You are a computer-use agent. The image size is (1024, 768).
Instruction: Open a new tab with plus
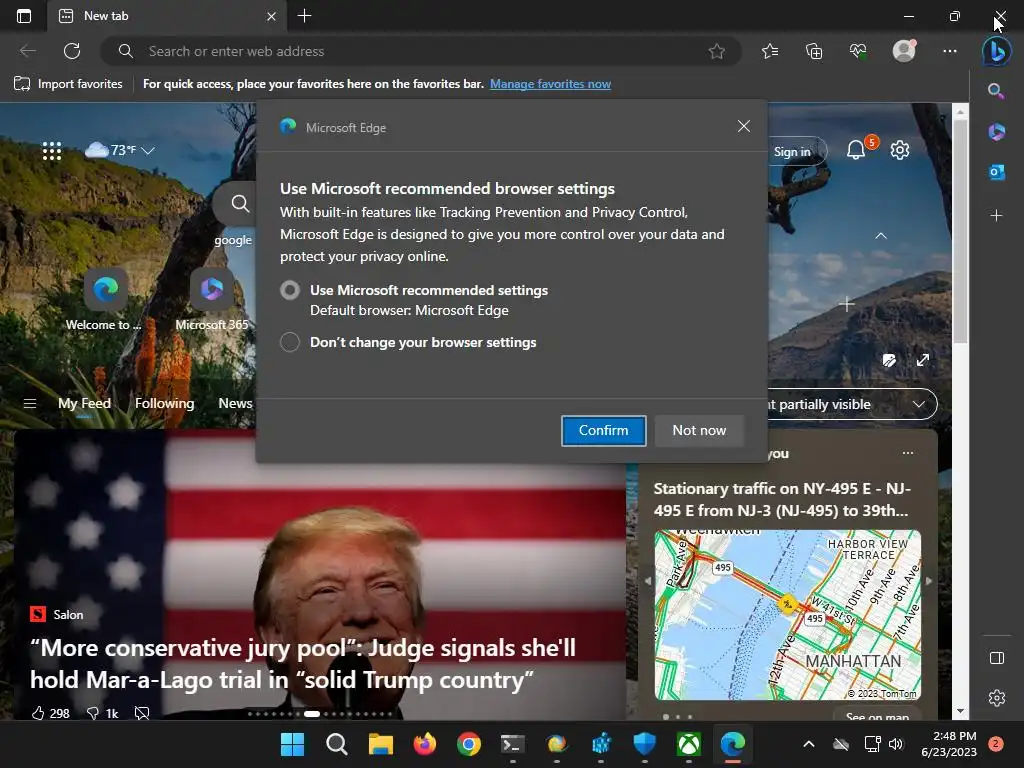point(304,16)
